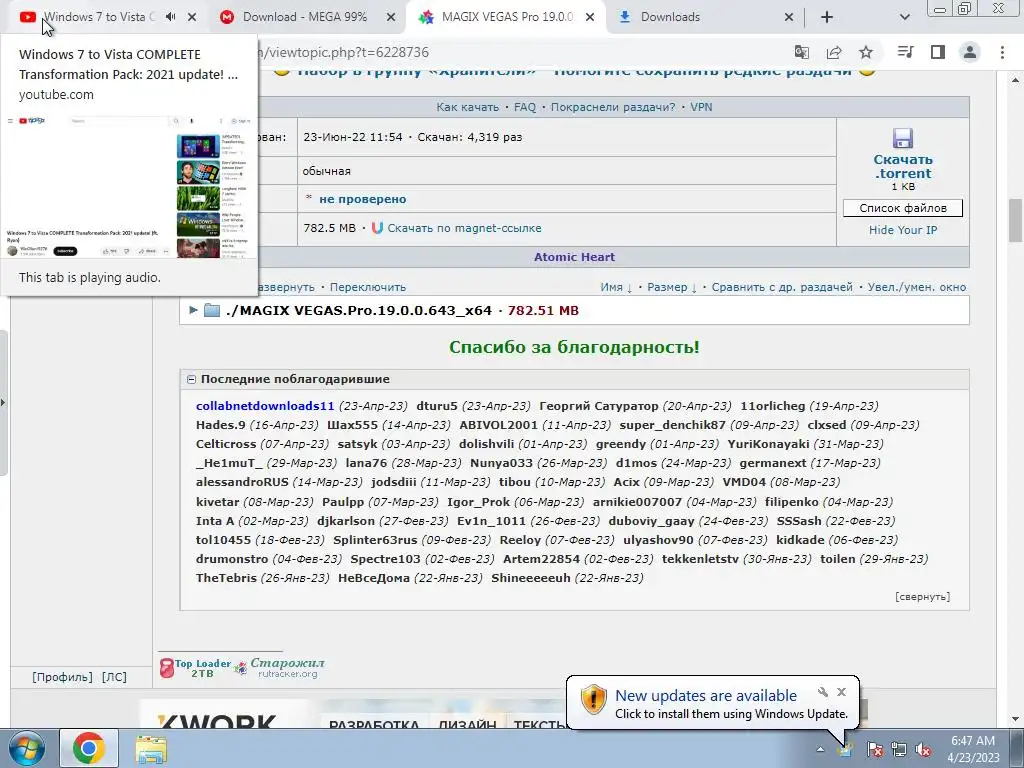
Task: Close the Windows Update balloon
Action: point(841,692)
